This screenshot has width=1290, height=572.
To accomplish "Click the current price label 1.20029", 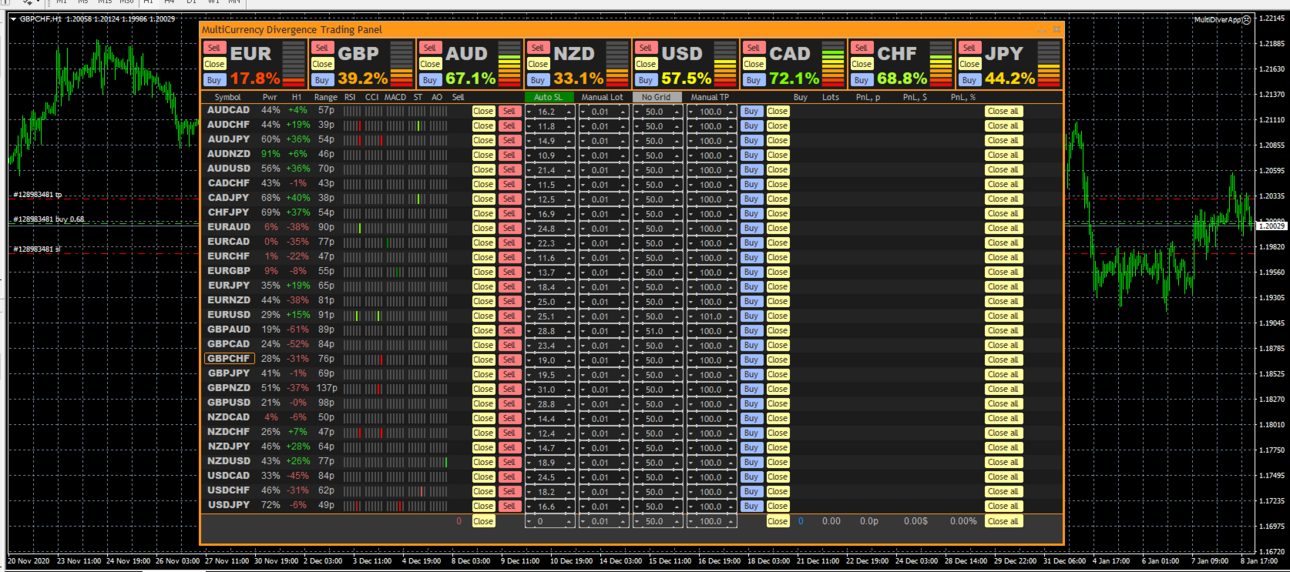I will click(x=1272, y=226).
